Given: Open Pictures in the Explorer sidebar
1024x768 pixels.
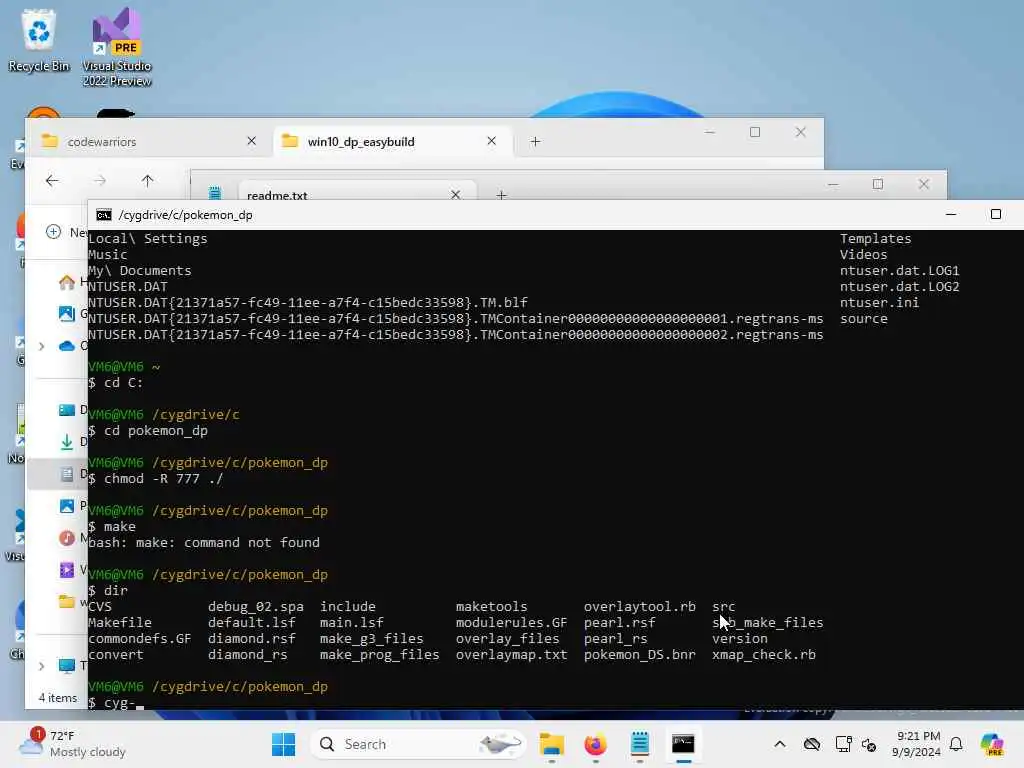Looking at the screenshot, I should tap(67, 506).
